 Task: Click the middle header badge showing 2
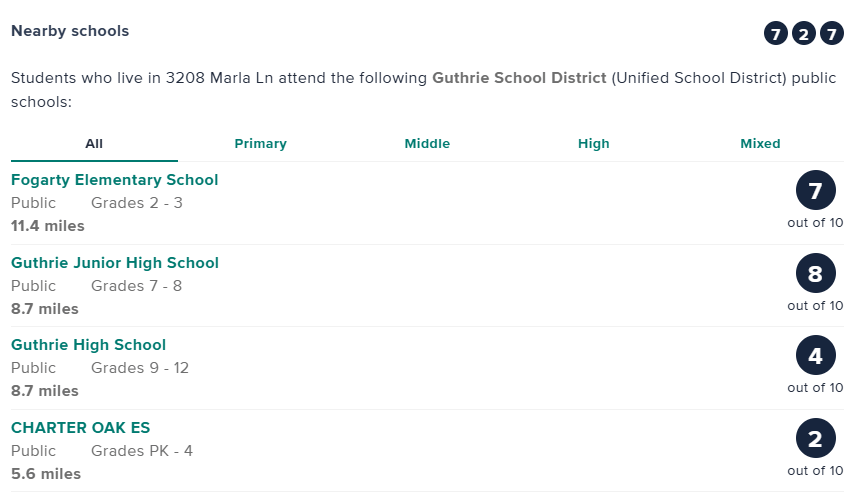coord(804,34)
